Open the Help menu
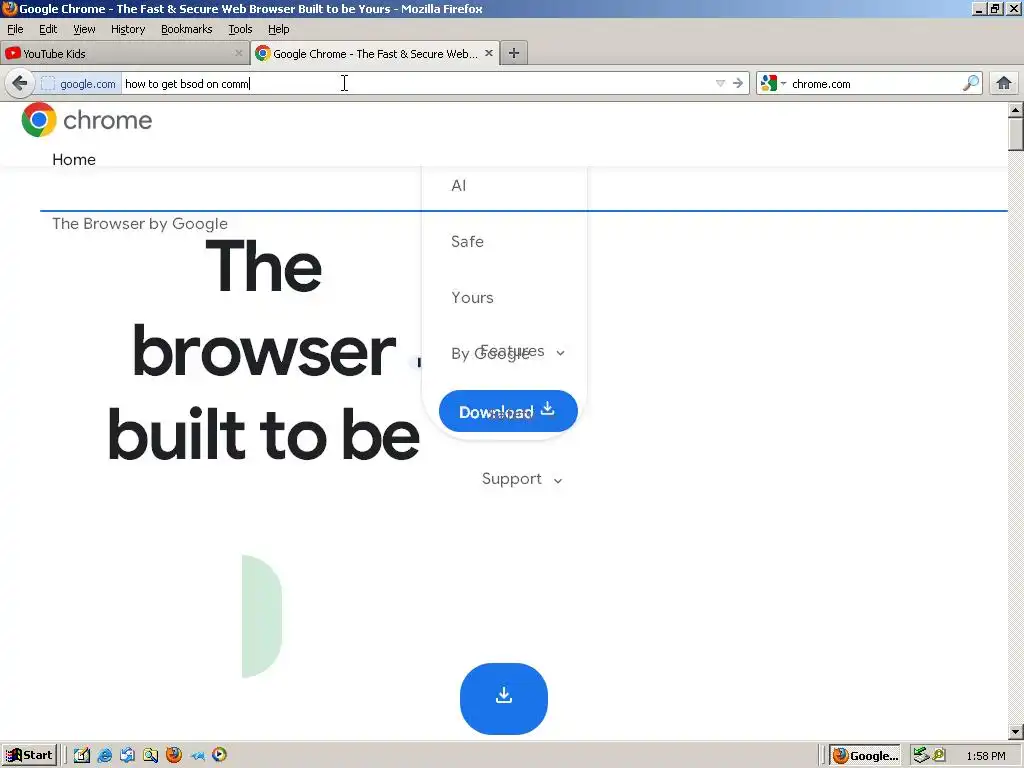 [279, 29]
